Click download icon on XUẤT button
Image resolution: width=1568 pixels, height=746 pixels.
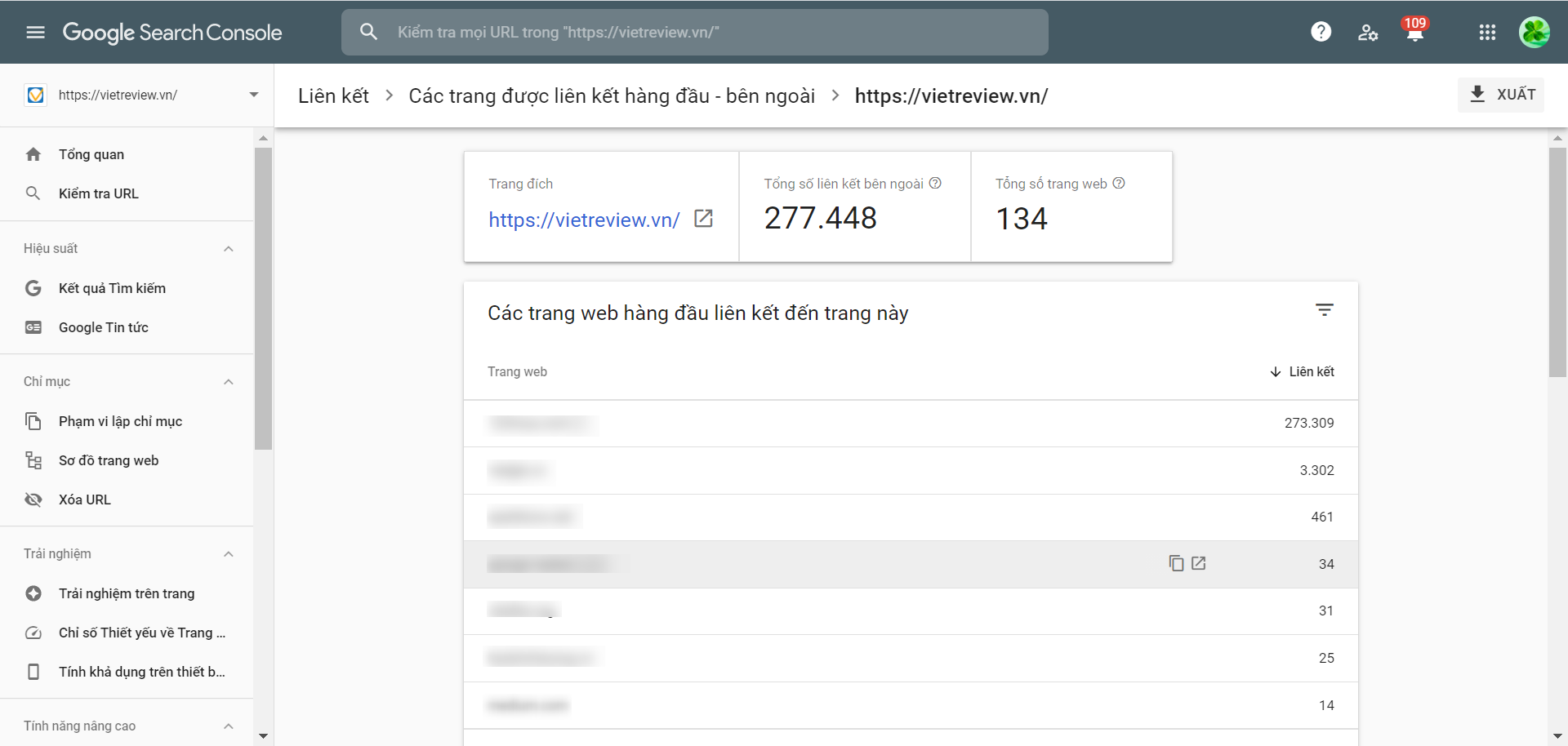tap(1477, 94)
